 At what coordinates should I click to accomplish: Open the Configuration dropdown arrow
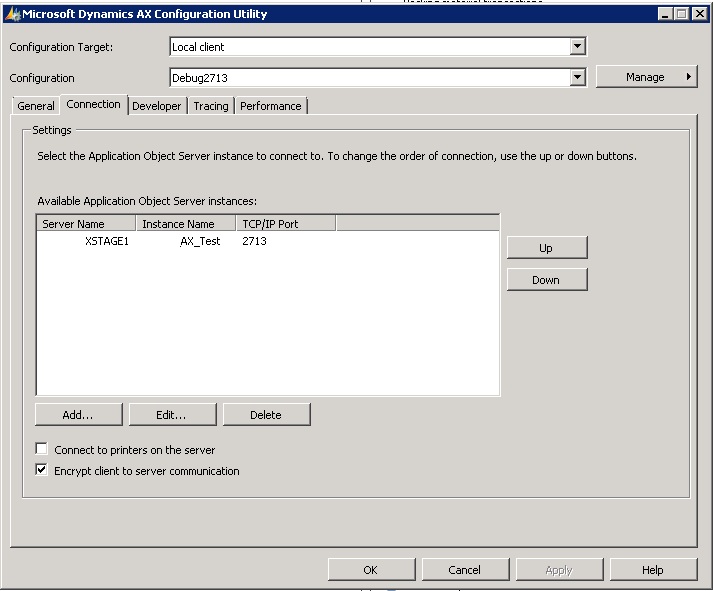coord(577,77)
